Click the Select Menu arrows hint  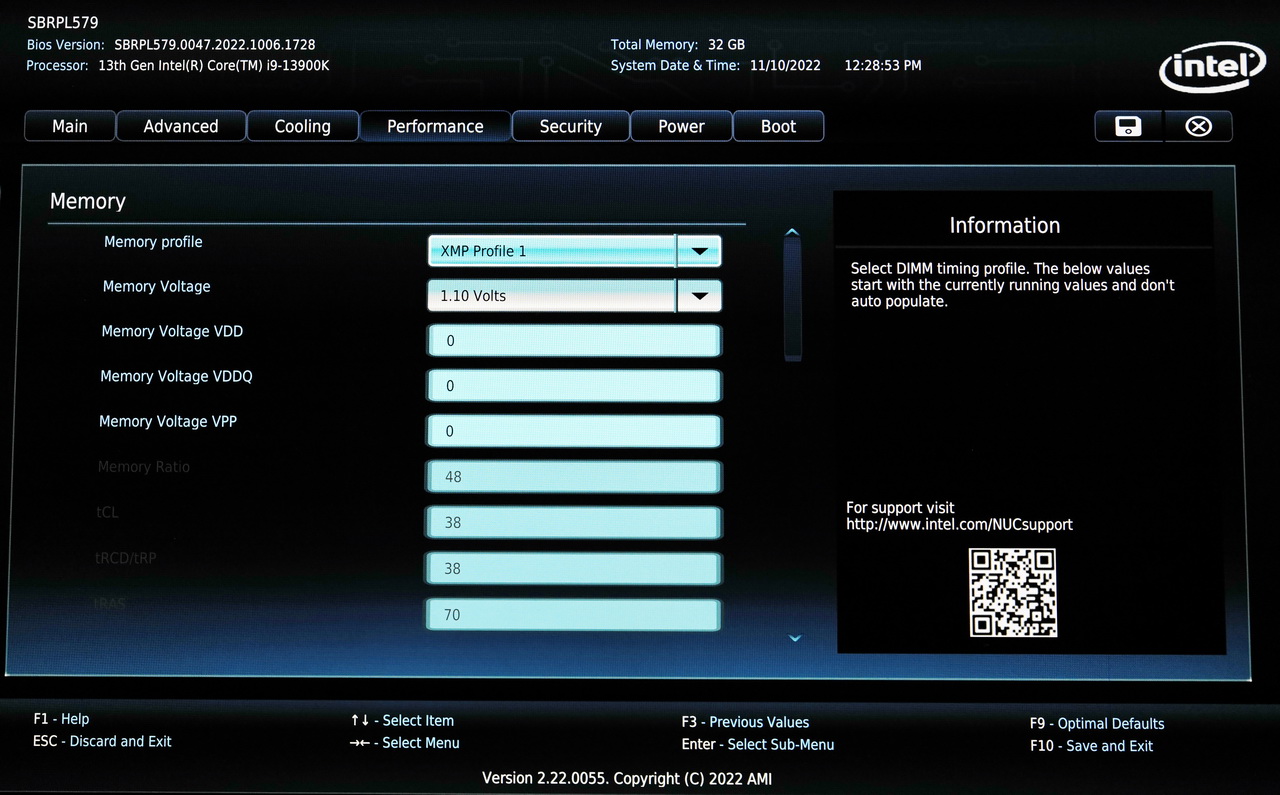[x=404, y=742]
